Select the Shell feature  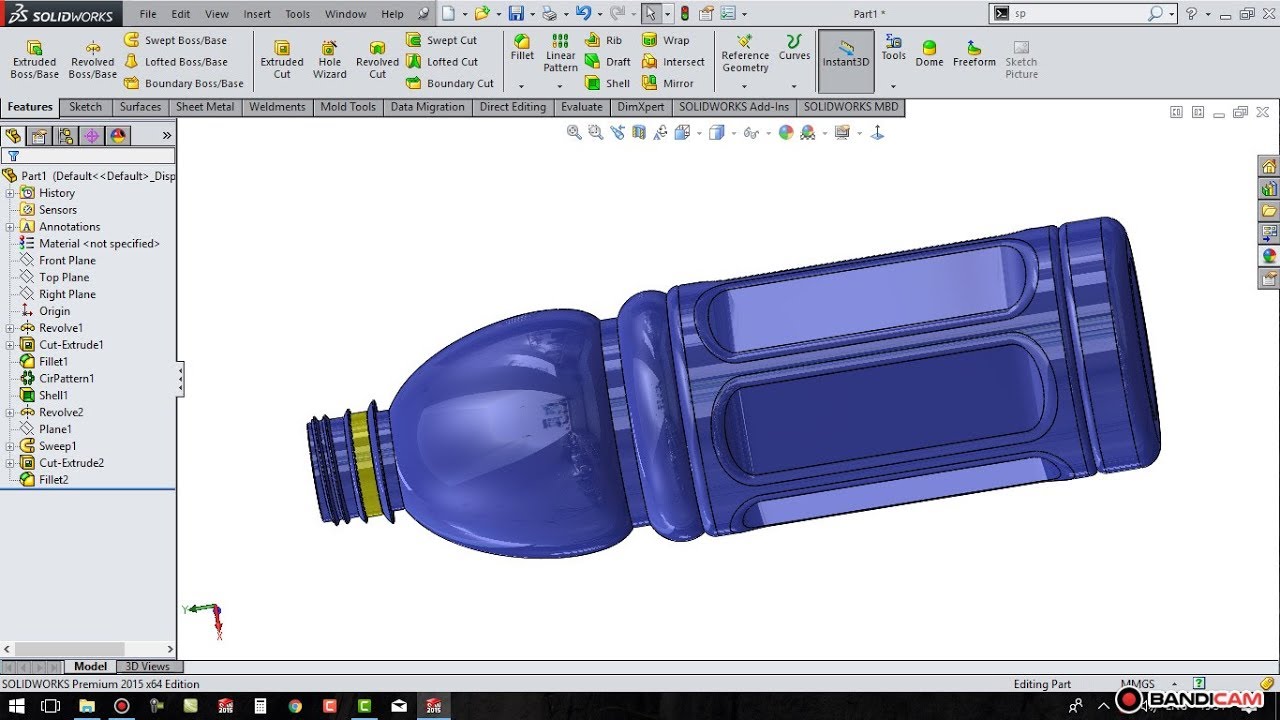[x=608, y=83]
